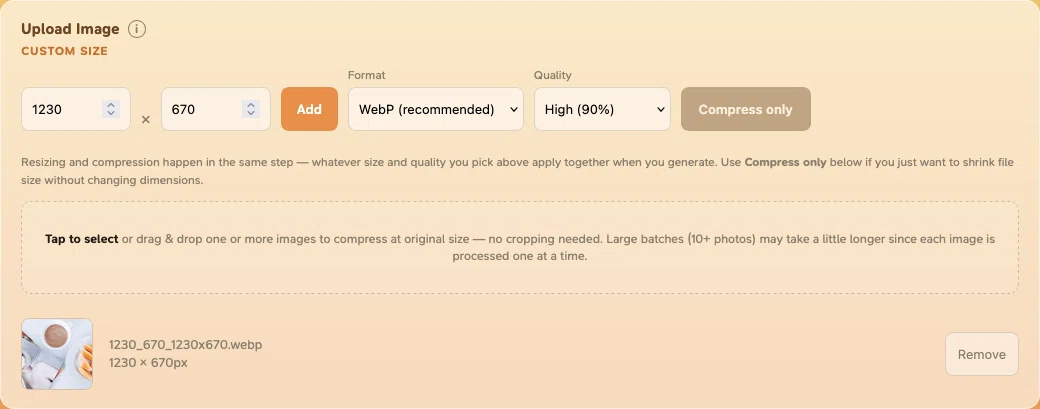1040x409 pixels.
Task: Click the Upload Image title
Action: 70,29
